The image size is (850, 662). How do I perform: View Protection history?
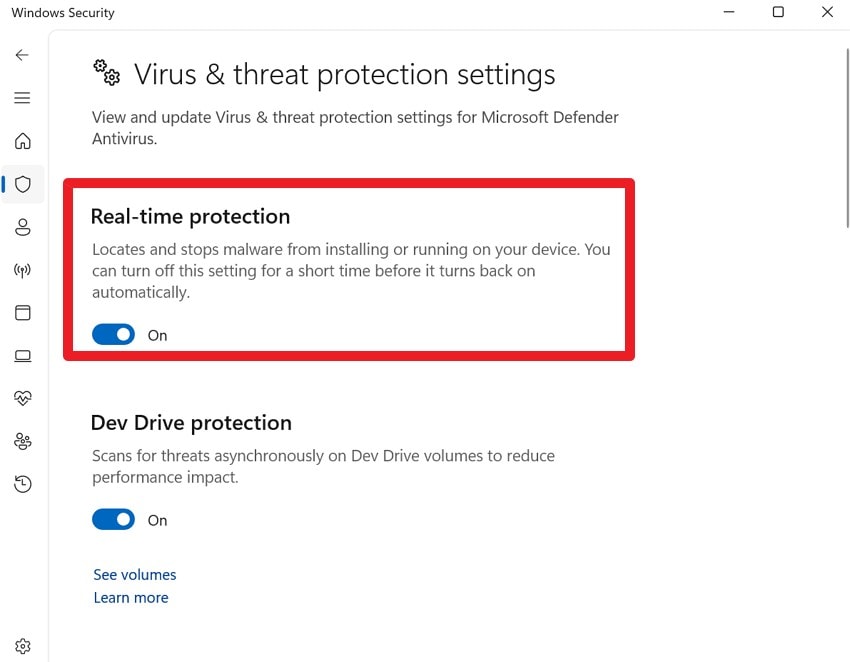pos(22,484)
